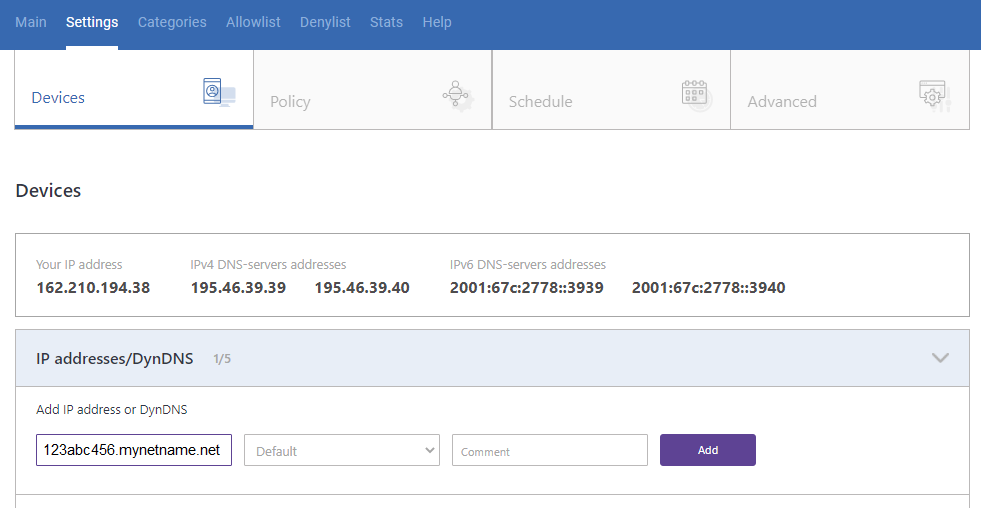The image size is (981, 508).
Task: Open the Allowlist page
Action: coord(253,22)
